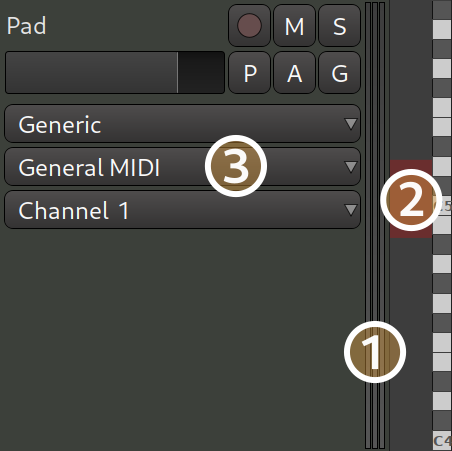Click the General MIDI dropdown arrow

click(350, 167)
